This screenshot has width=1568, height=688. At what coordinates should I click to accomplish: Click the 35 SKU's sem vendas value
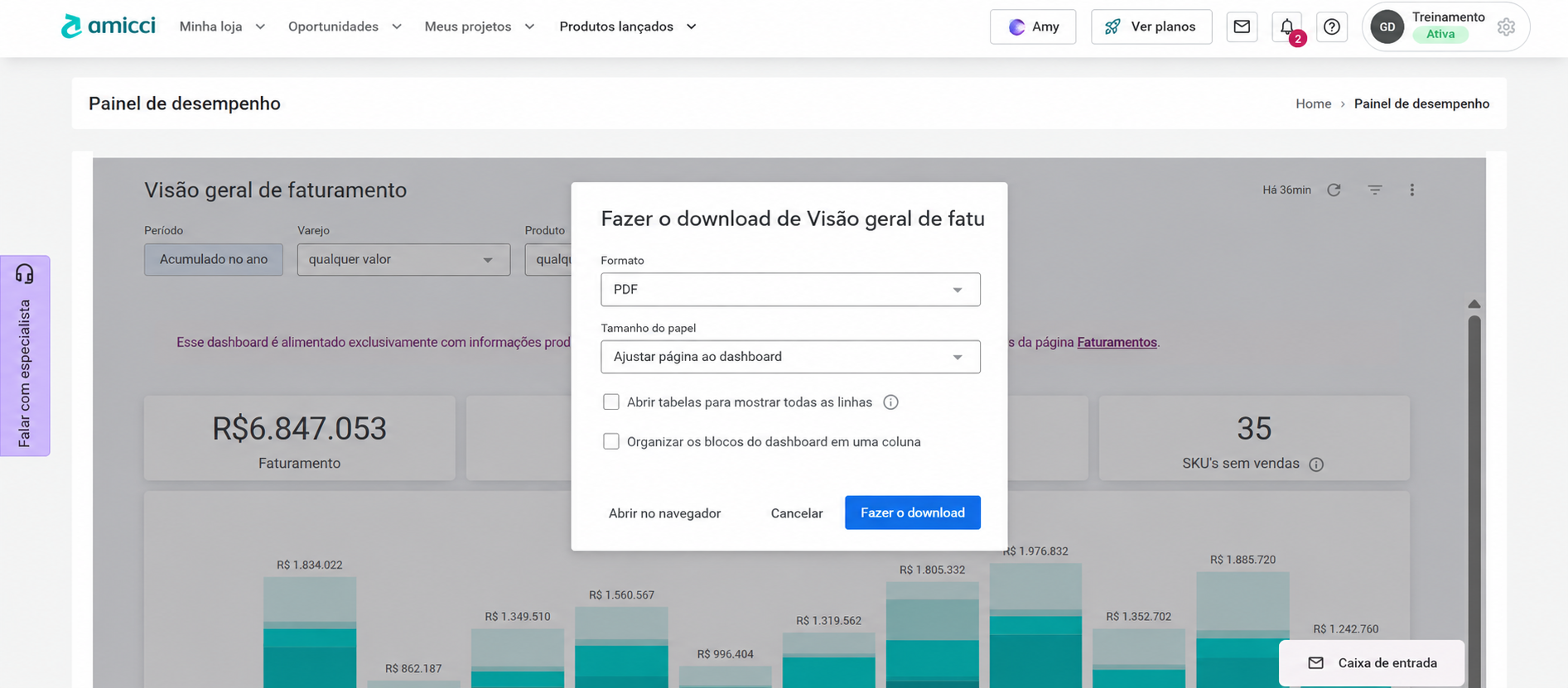1254,429
